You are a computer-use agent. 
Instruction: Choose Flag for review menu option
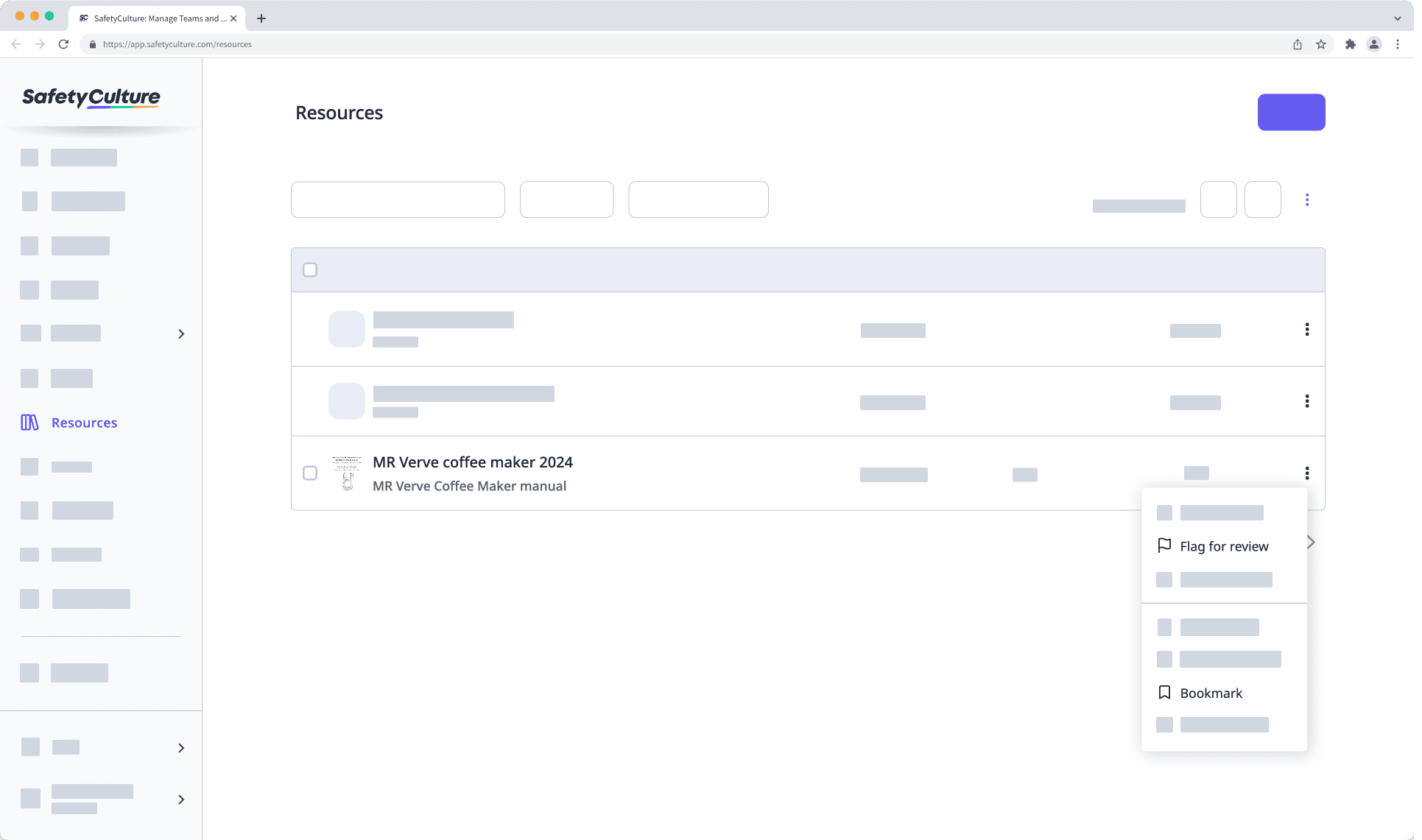point(1224,546)
